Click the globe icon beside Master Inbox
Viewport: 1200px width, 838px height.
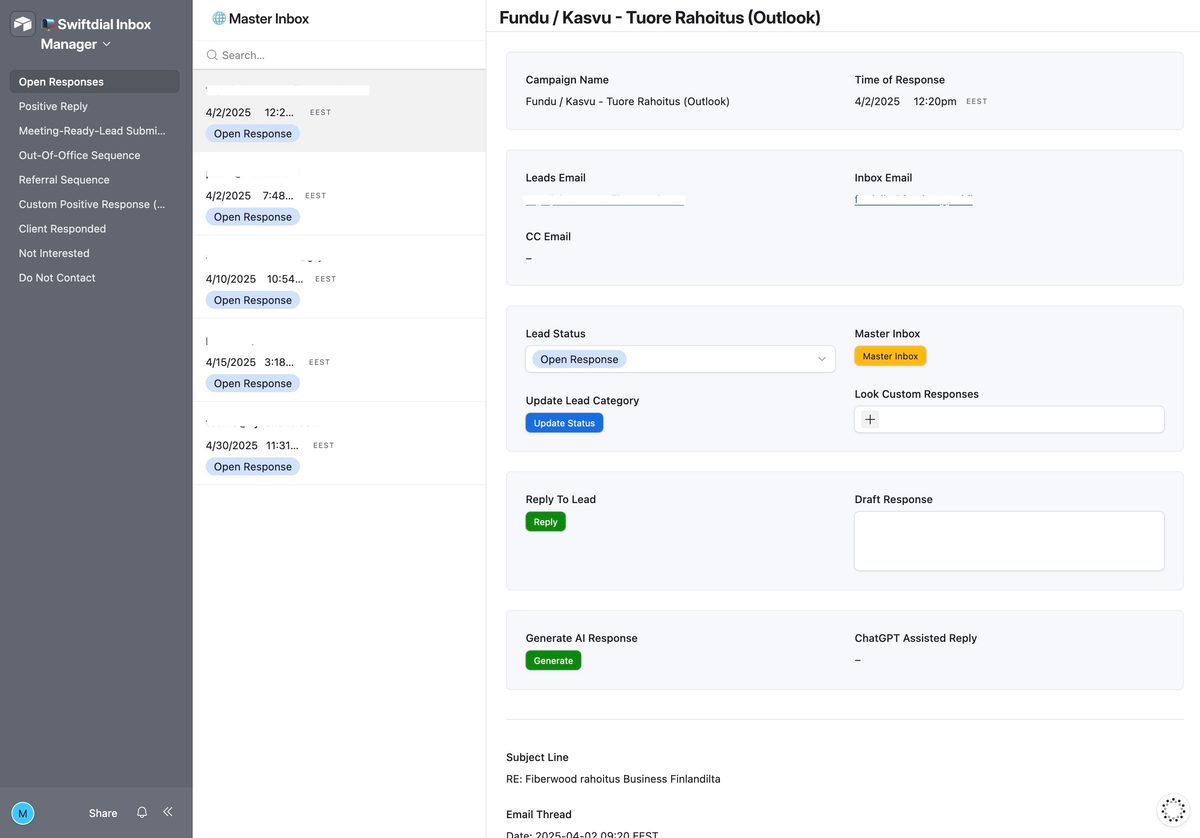[x=216, y=17]
